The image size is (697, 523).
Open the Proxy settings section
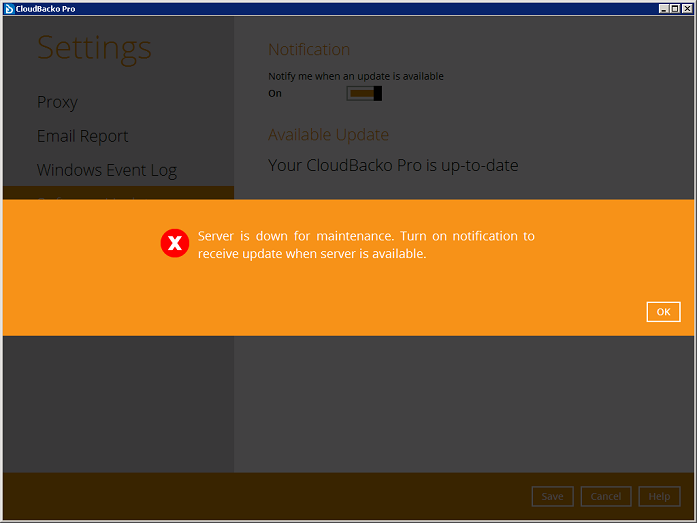click(x=57, y=102)
